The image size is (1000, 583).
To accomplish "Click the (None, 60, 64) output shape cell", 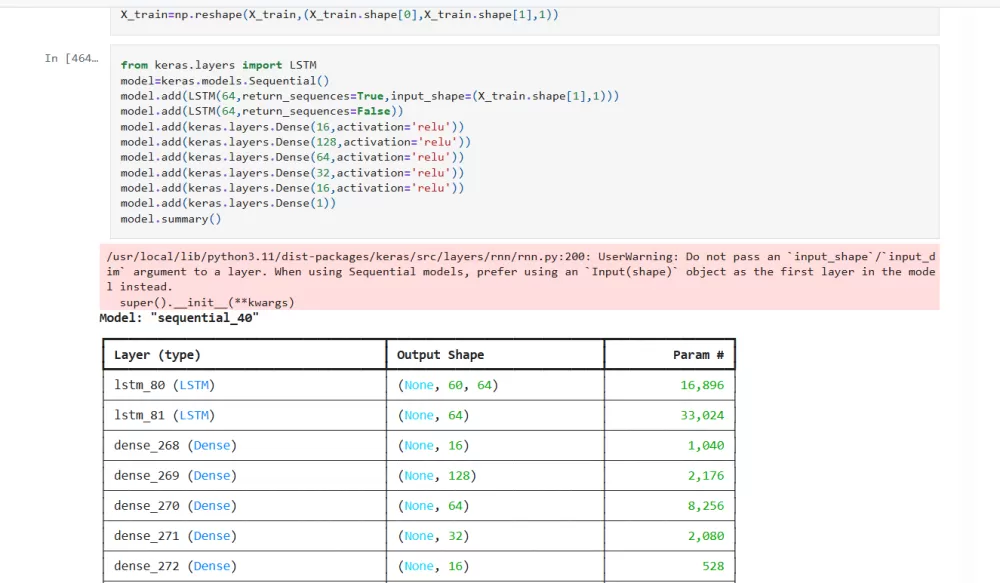I will 447,385.
